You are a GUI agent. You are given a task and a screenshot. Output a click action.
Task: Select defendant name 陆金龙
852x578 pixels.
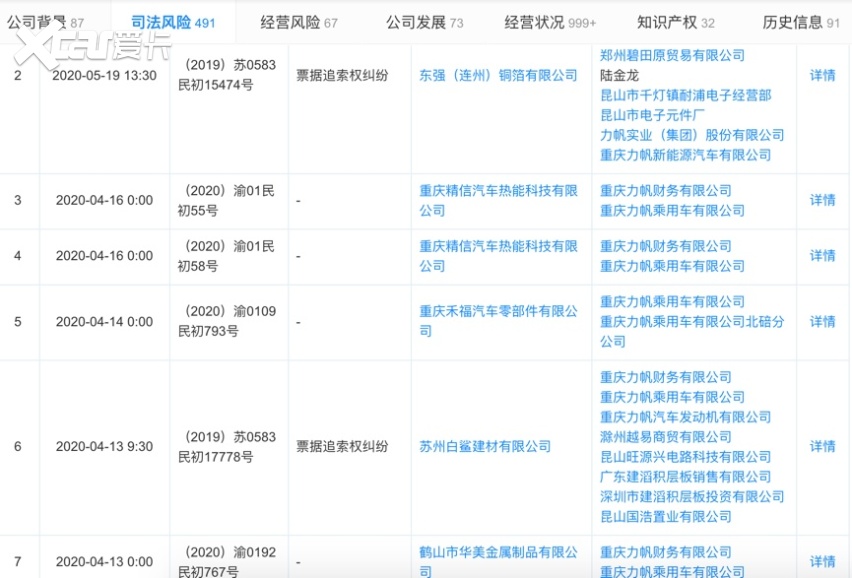point(619,76)
